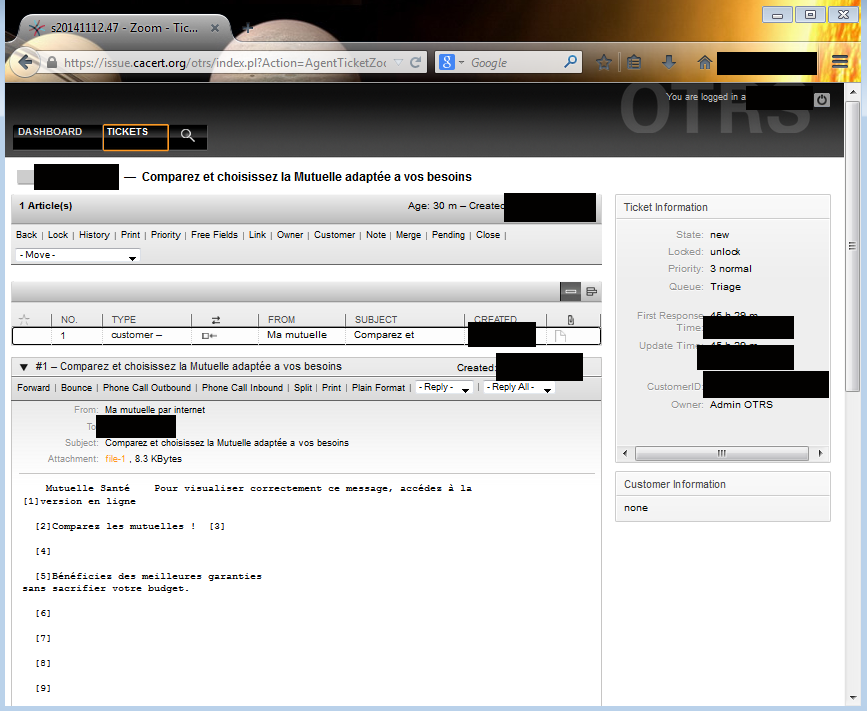Open the Firefox hamburger menu
Image resolution: width=867 pixels, height=711 pixels.
[840, 62]
